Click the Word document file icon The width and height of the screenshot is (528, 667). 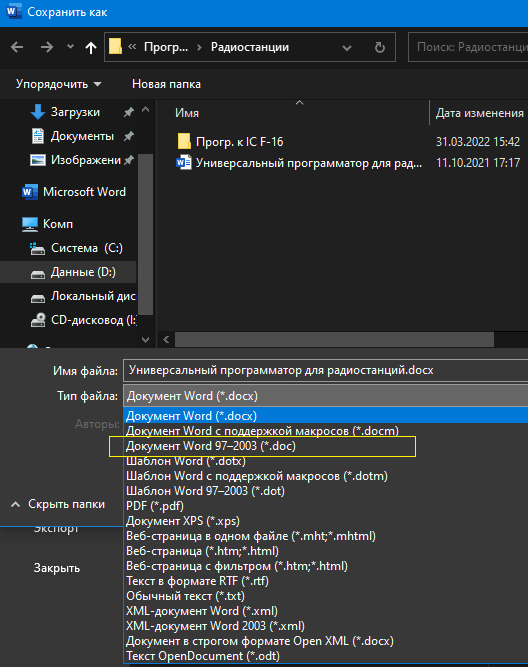(x=184, y=162)
